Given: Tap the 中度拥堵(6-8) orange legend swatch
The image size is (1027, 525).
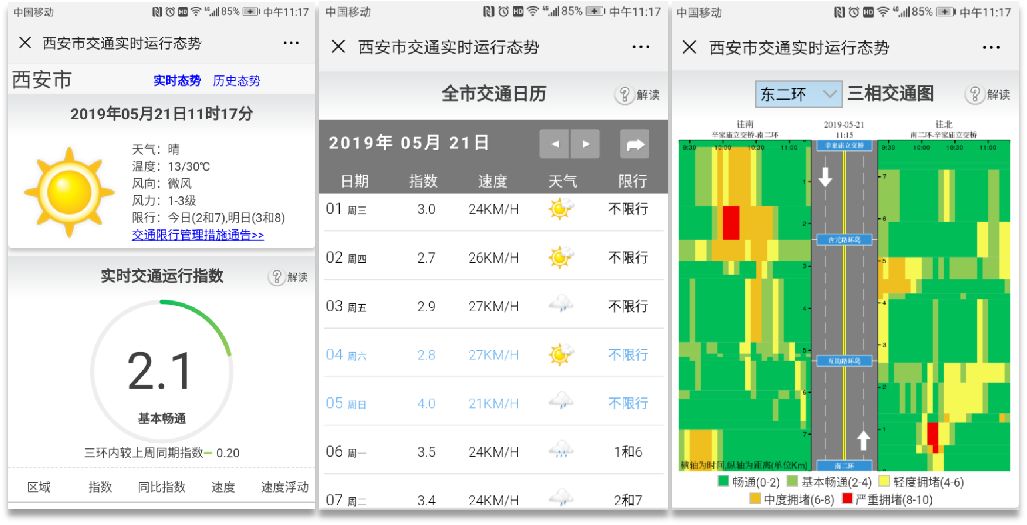Looking at the screenshot, I should 755,499.
